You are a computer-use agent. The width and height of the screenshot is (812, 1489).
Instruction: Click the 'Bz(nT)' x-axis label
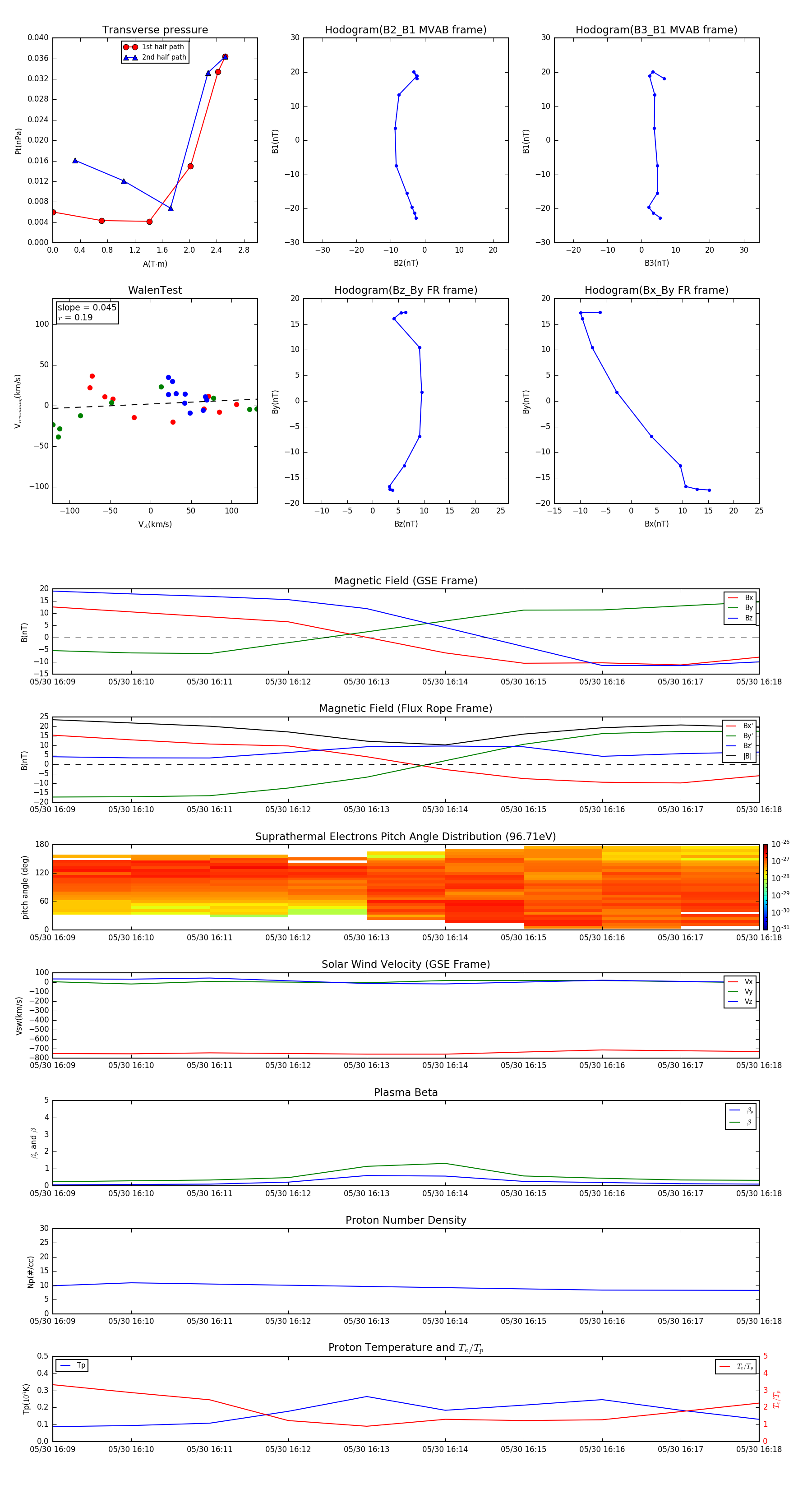[x=406, y=524]
